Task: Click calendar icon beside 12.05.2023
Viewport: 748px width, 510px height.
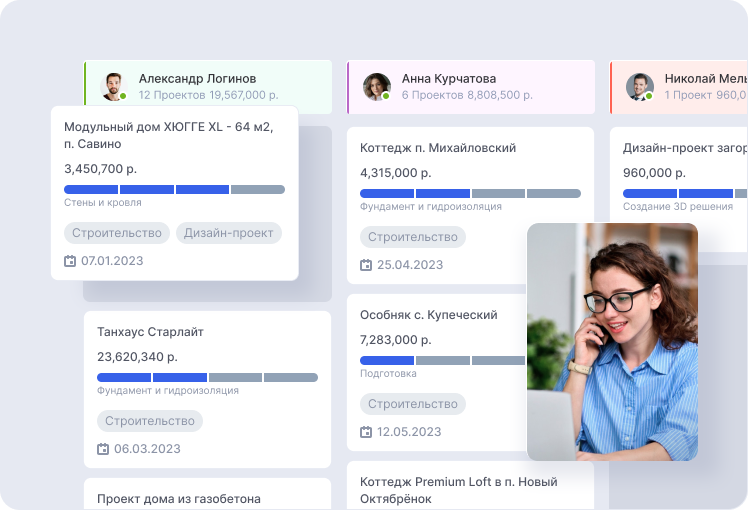Action: [366, 432]
